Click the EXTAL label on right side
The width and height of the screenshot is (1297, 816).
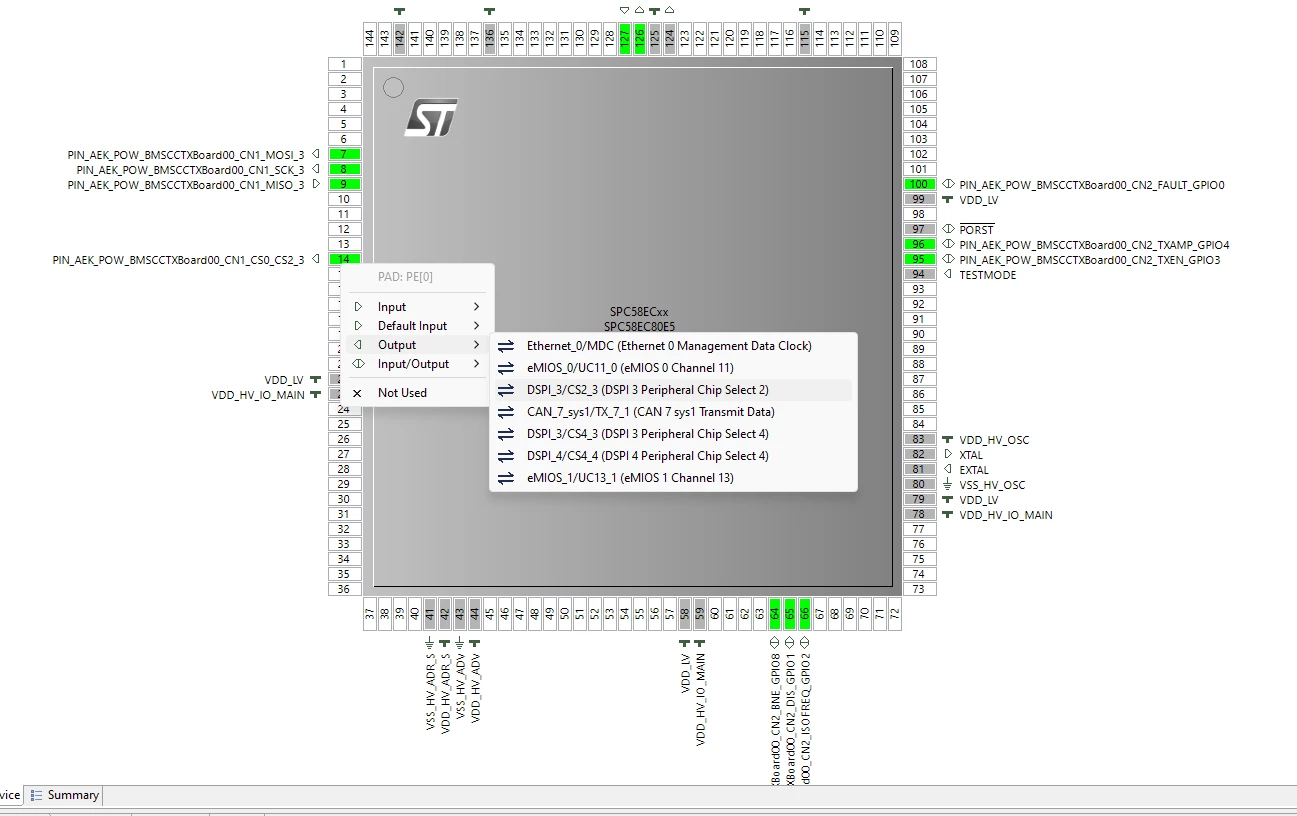(x=975, y=470)
